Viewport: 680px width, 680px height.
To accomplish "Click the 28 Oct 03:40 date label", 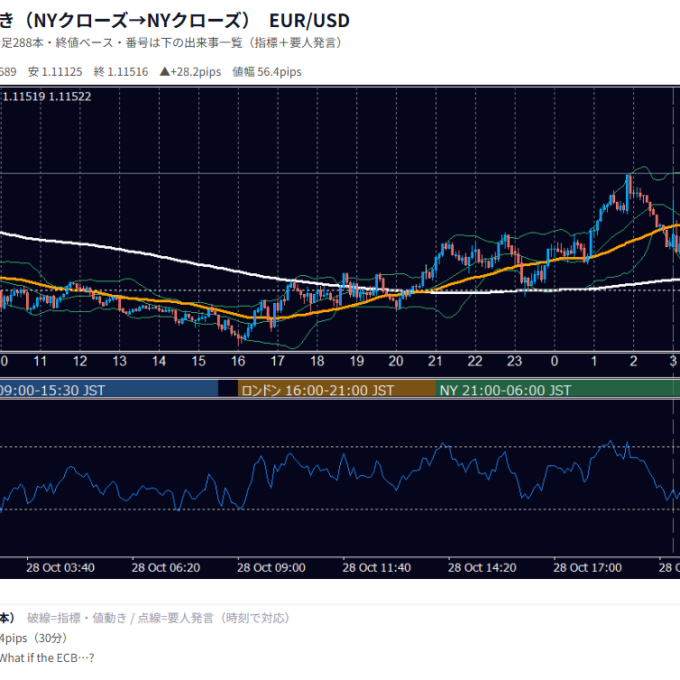I will click(x=60, y=568).
